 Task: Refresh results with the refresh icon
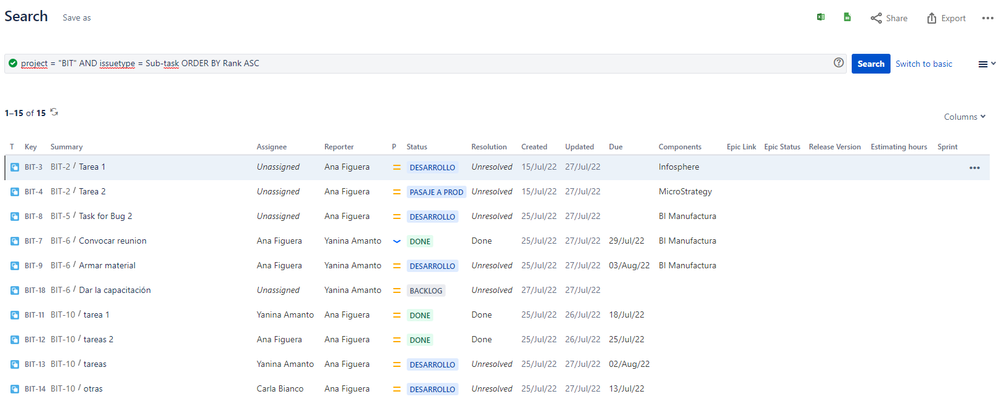tap(54, 112)
